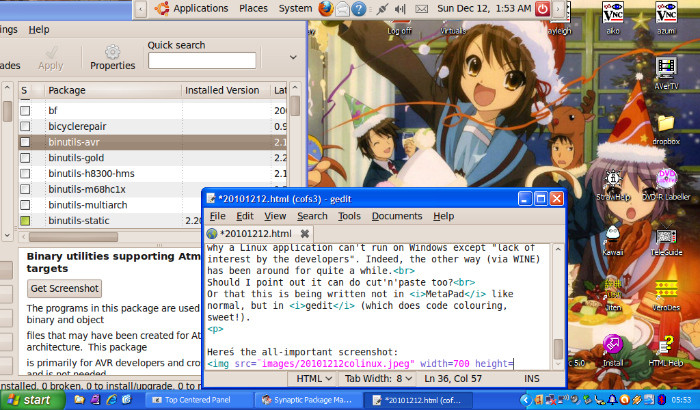Open the volume control speaker icon
The width and height of the screenshot is (700, 410).
pyautogui.click(x=400, y=8)
